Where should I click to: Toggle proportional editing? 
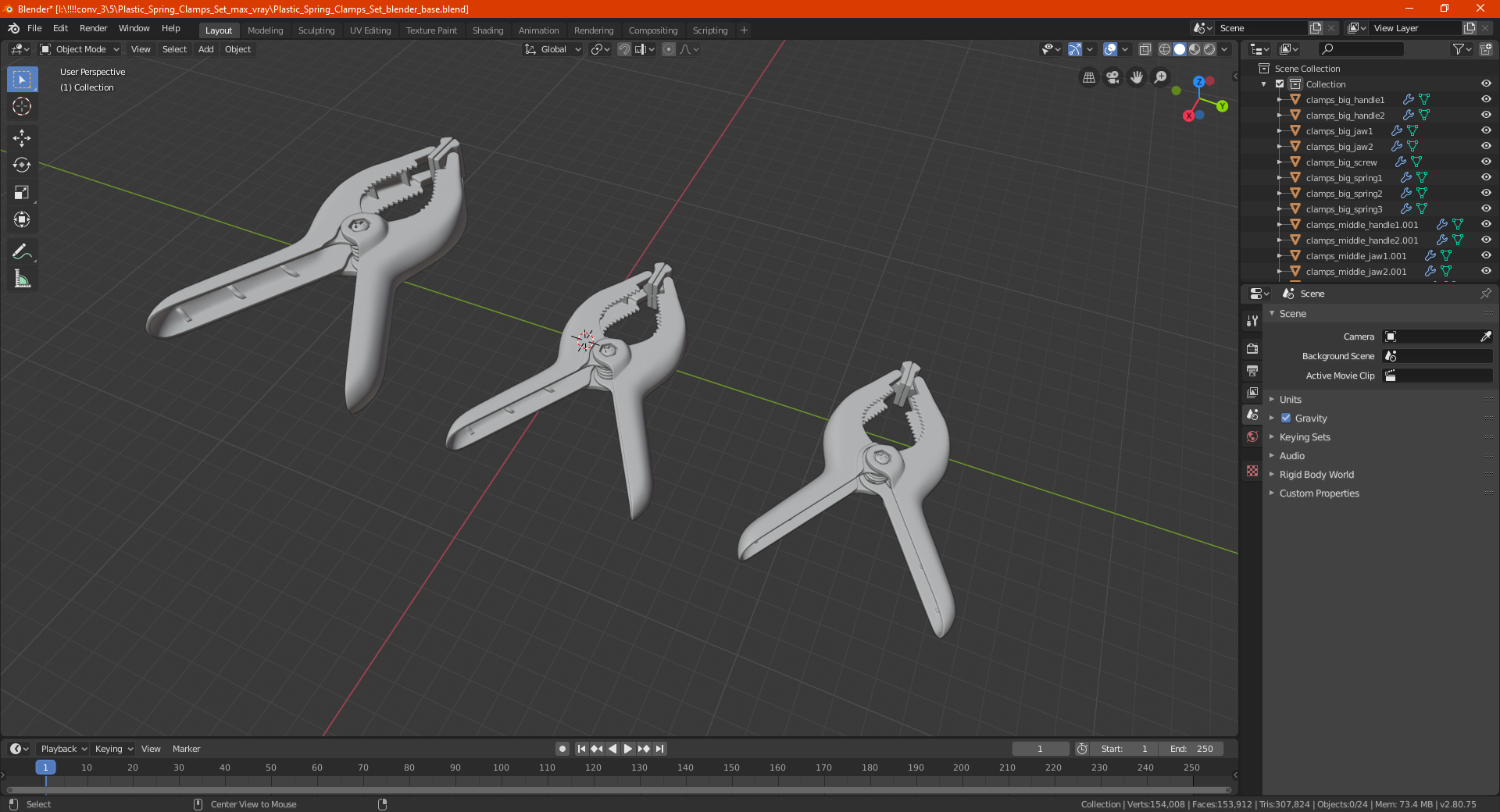point(669,49)
